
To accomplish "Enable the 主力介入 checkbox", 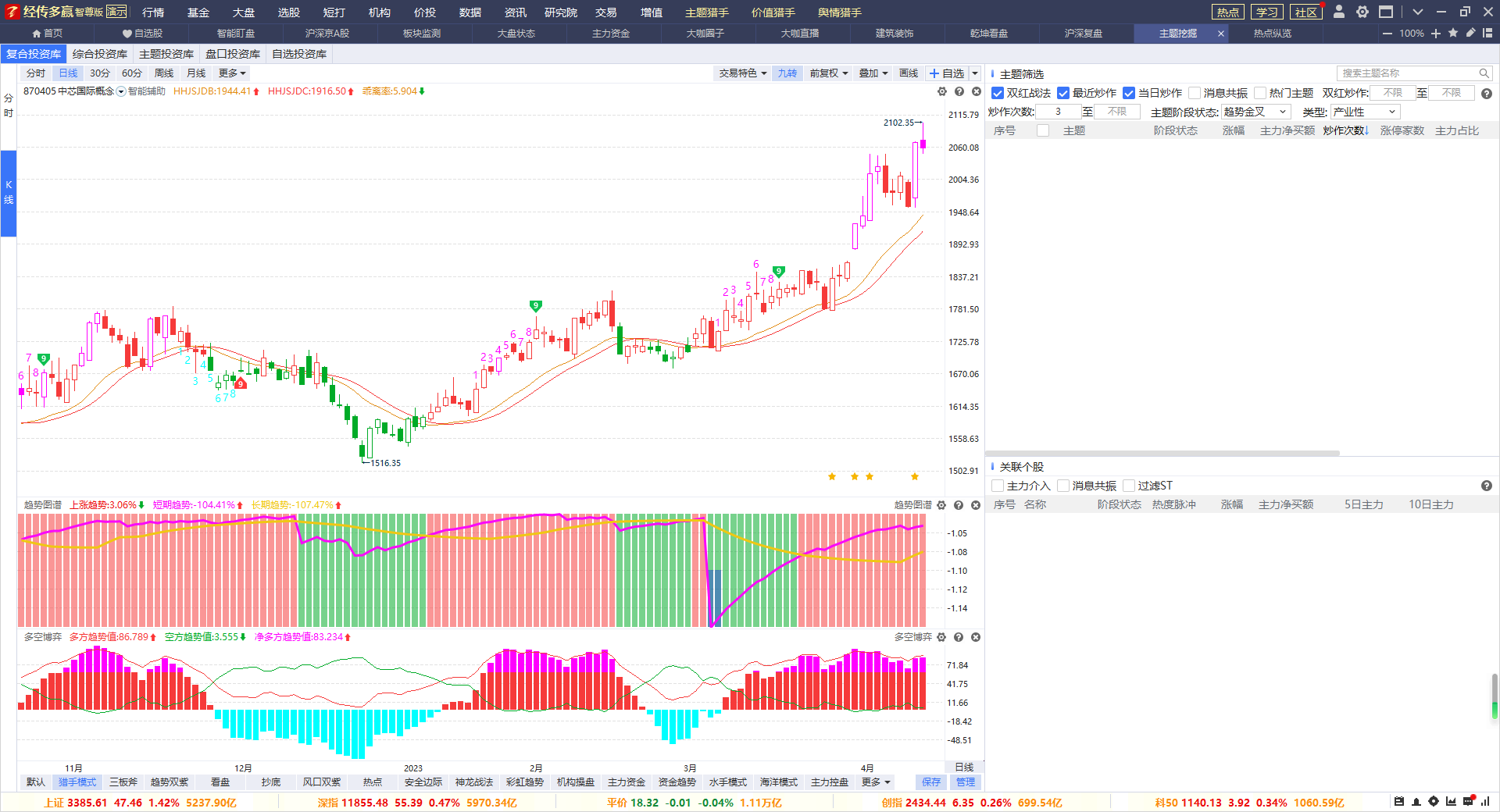I will coord(998,486).
